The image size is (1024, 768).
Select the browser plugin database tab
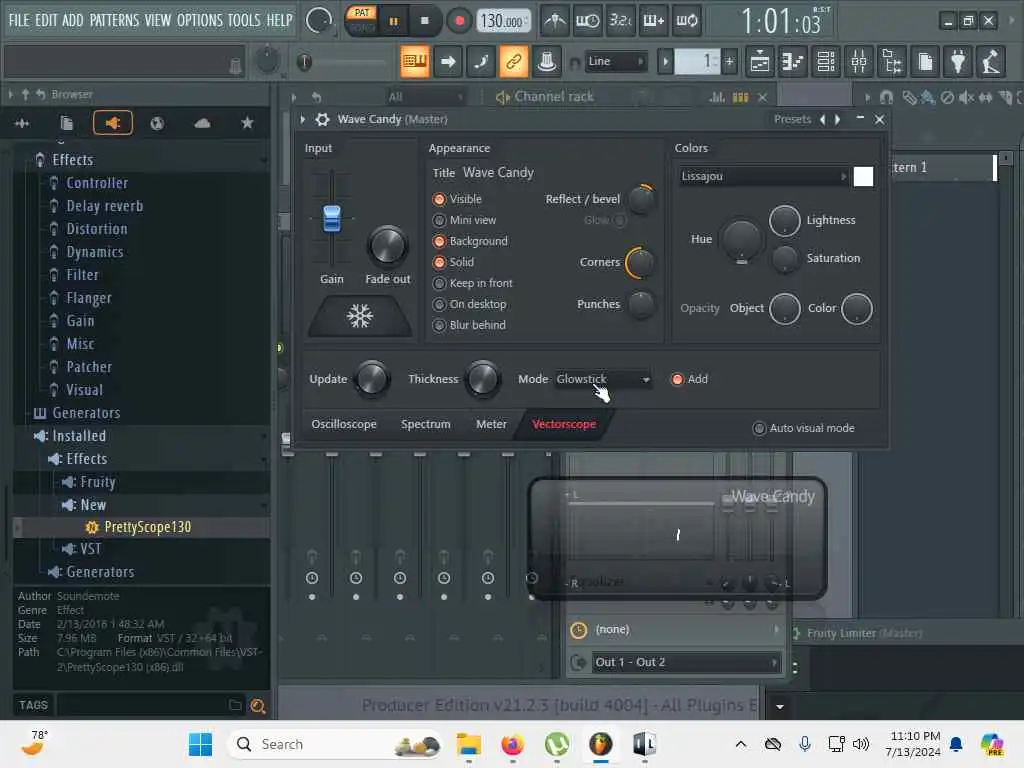click(x=112, y=123)
